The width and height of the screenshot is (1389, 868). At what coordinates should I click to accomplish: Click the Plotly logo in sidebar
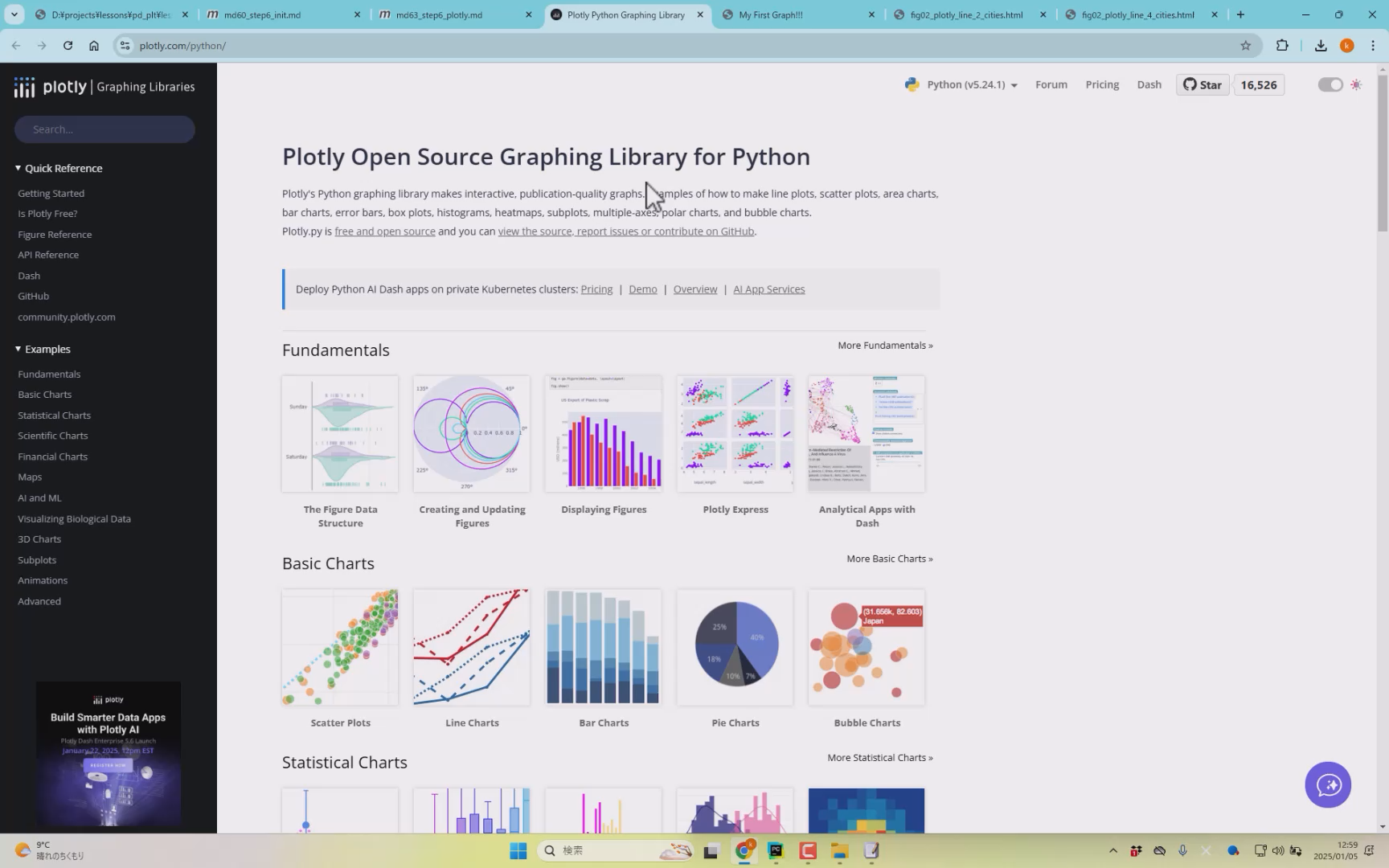[x=51, y=87]
